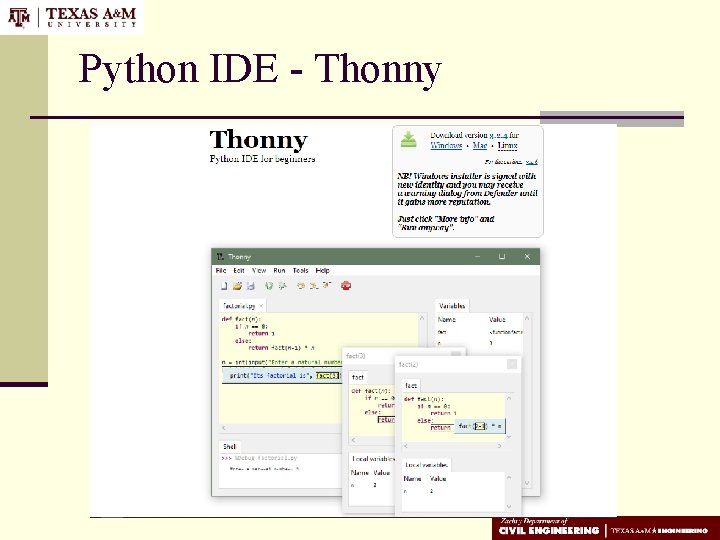Screen dimensions: 720x540
Task: Select the fact tab in fact(3) window
Action: (358, 377)
